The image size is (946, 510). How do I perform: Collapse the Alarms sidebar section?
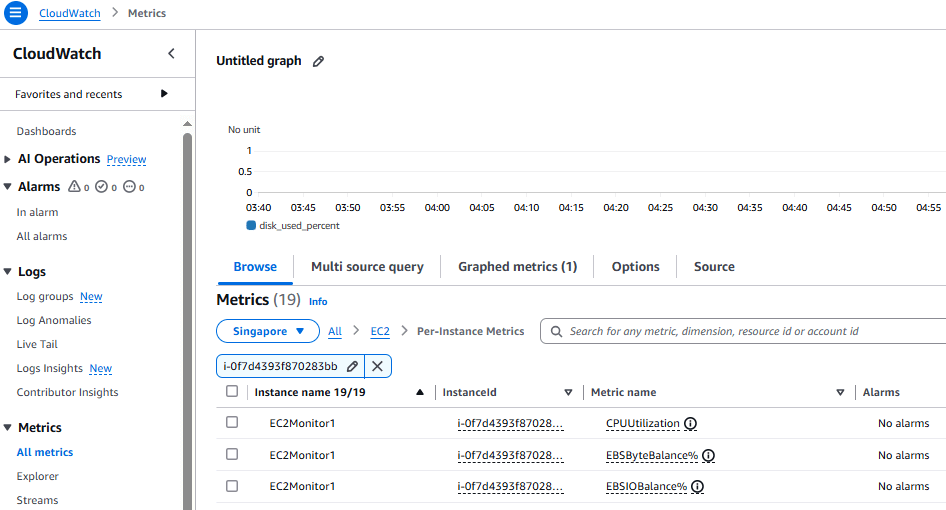pos(9,187)
